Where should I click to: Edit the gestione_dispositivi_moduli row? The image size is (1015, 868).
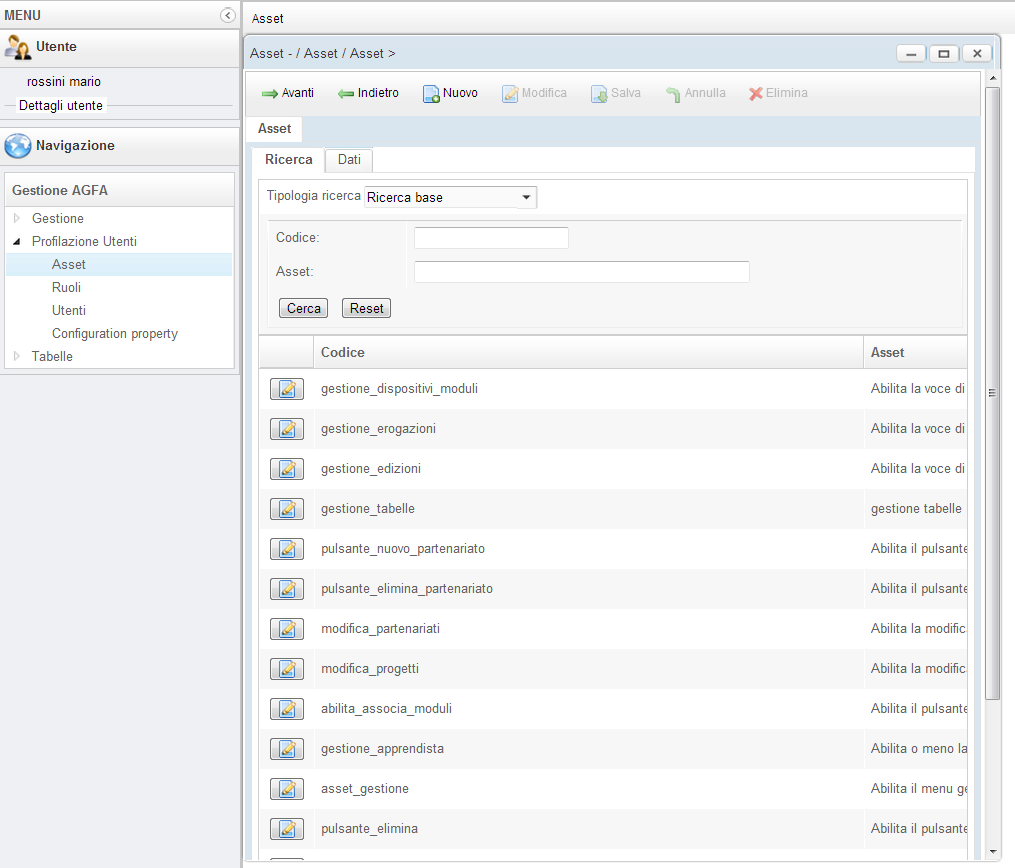coord(287,389)
